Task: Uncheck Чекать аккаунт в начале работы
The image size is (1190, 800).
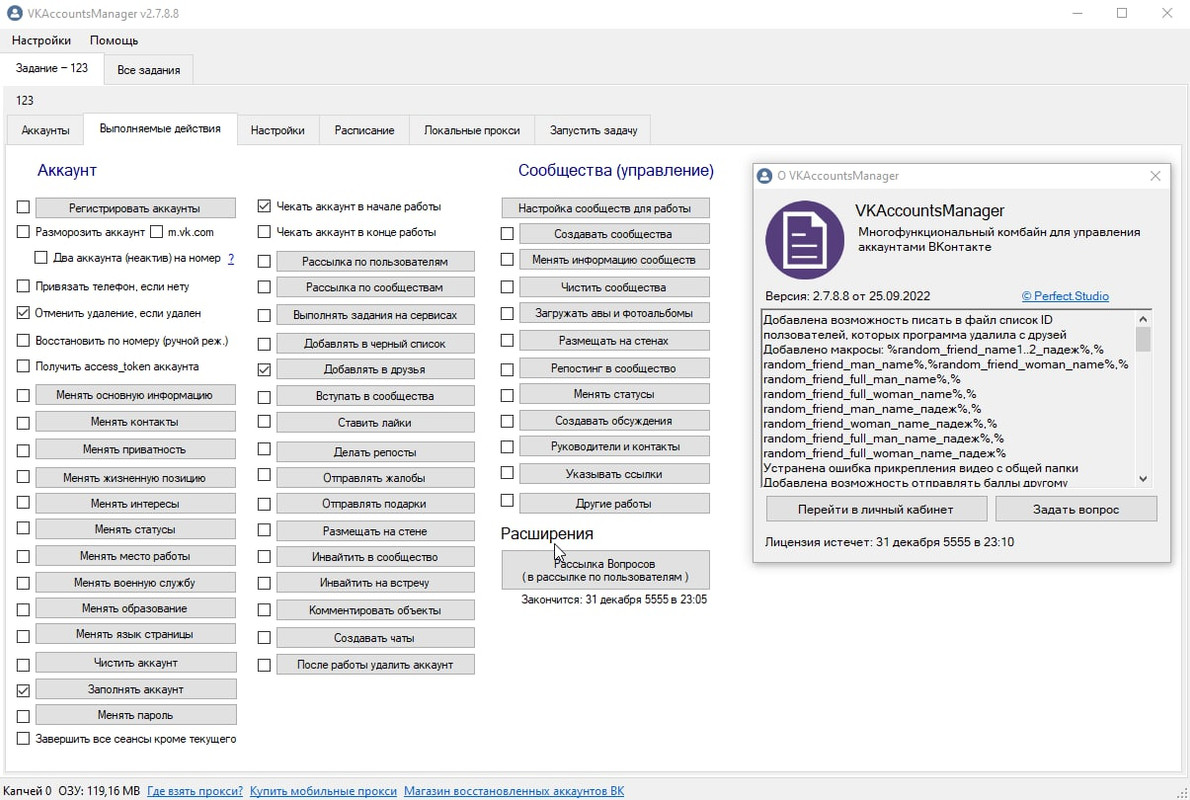Action: pyautogui.click(x=264, y=206)
